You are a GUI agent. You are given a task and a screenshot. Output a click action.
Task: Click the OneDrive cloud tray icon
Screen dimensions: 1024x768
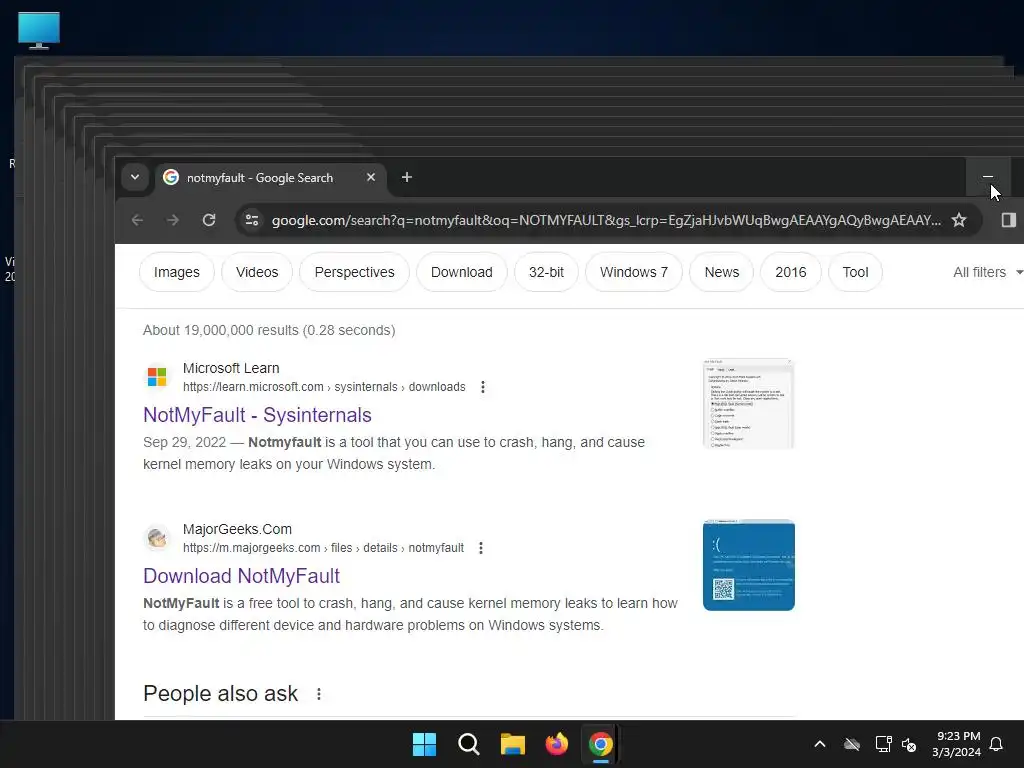(x=852, y=744)
